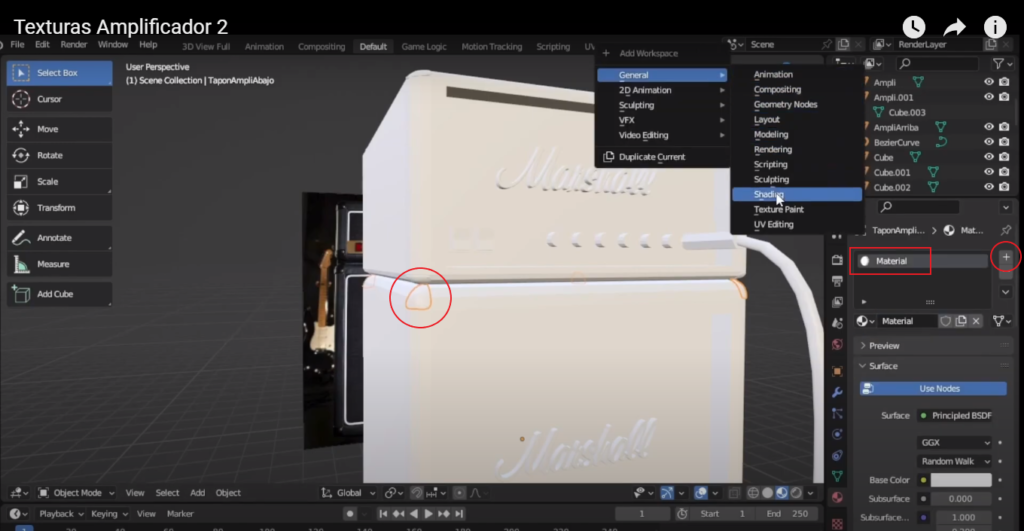Toggle viewport visibility of Cube.002
This screenshot has width=1024, height=531.
[x=989, y=187]
